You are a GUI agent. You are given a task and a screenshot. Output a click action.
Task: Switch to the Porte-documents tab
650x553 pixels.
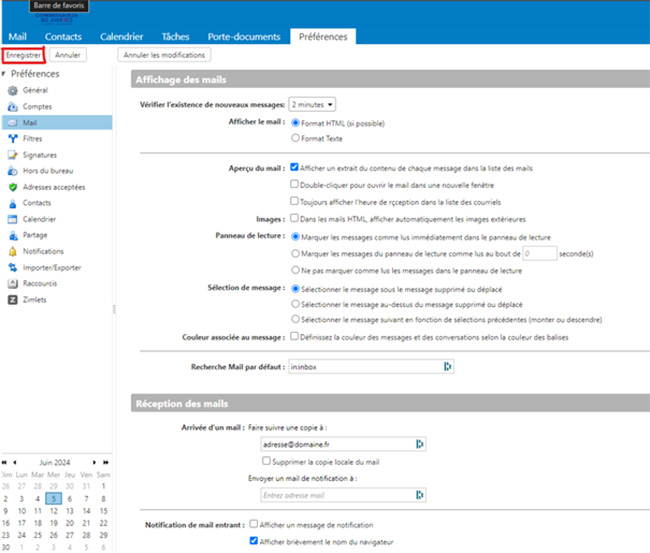pos(243,37)
